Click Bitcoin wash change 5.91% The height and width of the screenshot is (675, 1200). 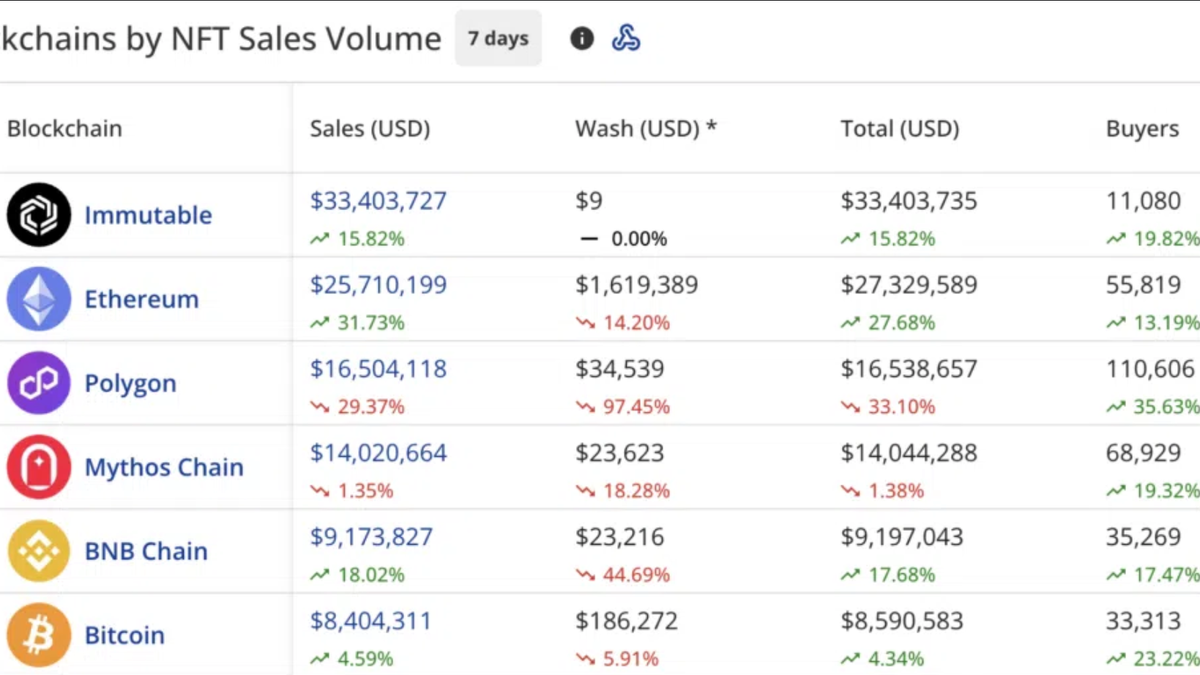[617, 659]
